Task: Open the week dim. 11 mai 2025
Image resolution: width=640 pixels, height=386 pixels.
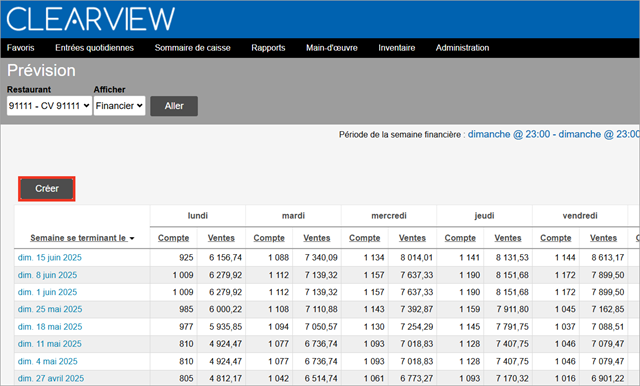Action: 49,344
